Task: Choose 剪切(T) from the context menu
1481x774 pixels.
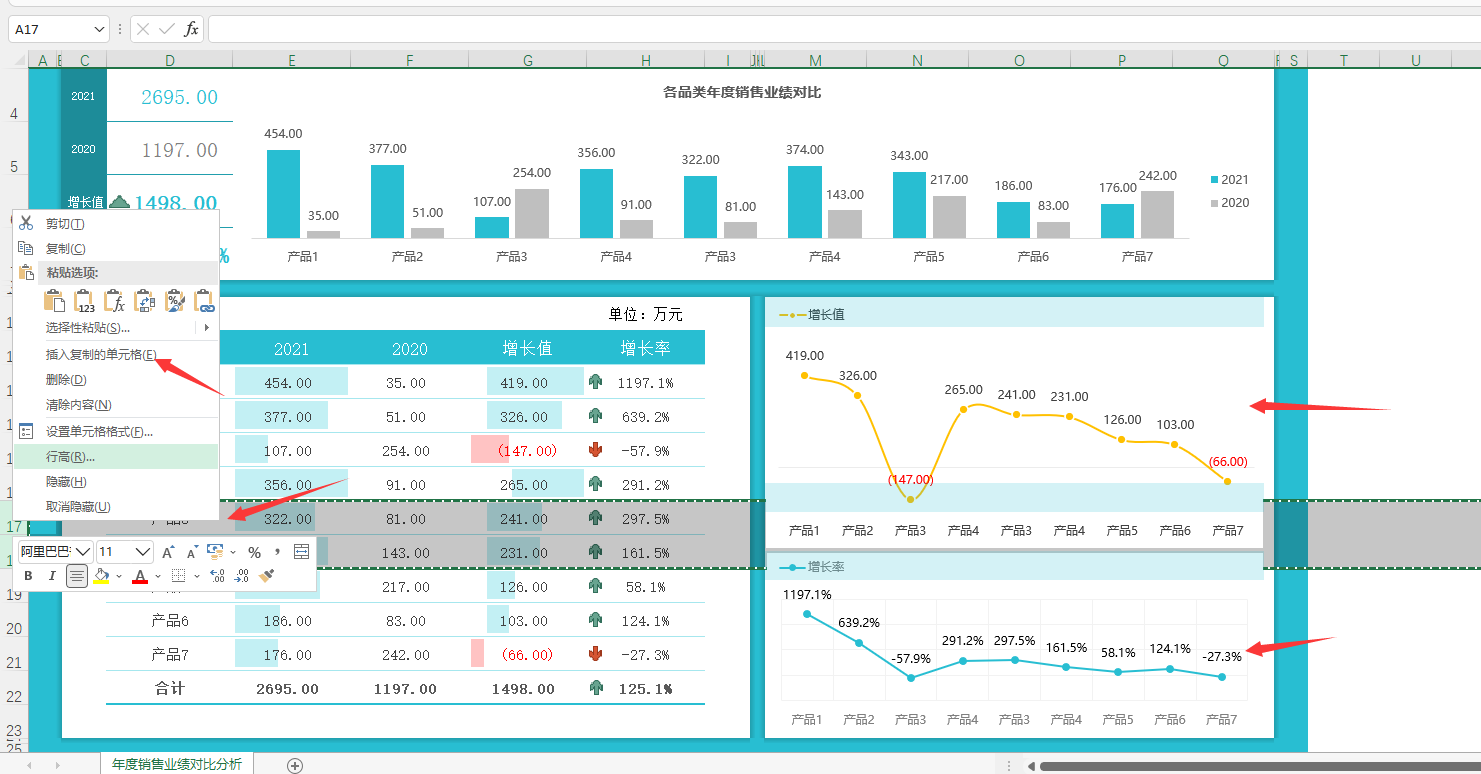Action: [x=115, y=223]
